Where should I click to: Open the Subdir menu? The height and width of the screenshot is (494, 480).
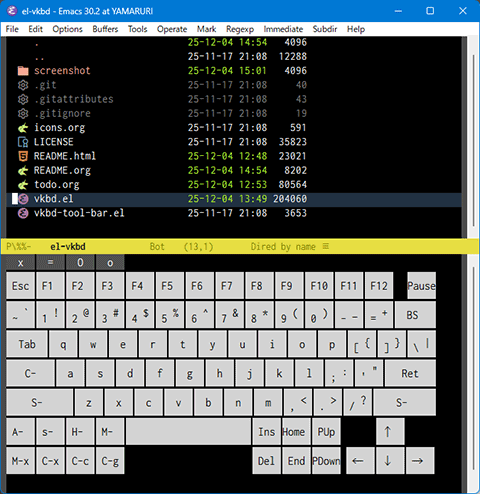point(325,29)
